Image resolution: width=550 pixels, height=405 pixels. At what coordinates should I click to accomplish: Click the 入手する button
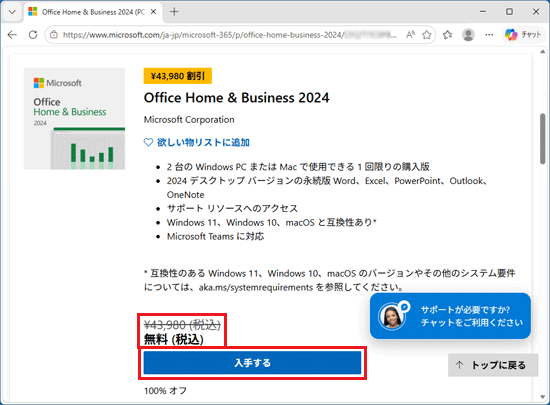[x=252, y=363]
